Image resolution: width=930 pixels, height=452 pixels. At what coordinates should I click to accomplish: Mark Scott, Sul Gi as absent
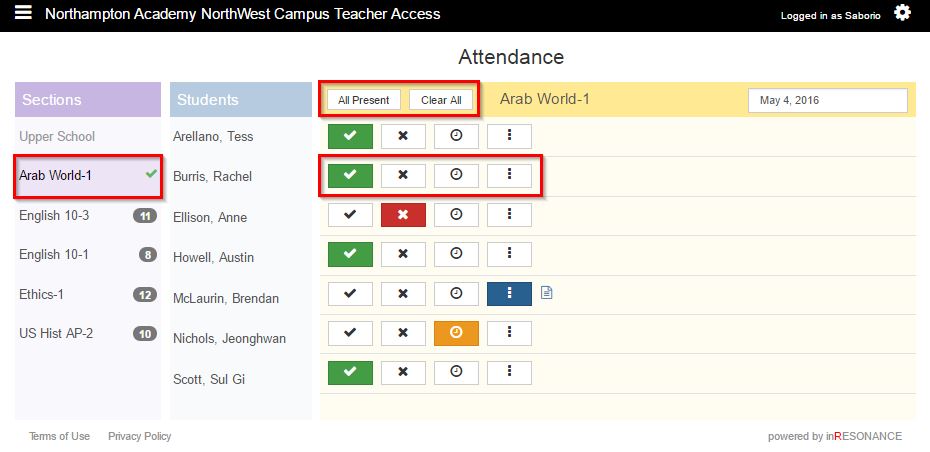tap(403, 373)
